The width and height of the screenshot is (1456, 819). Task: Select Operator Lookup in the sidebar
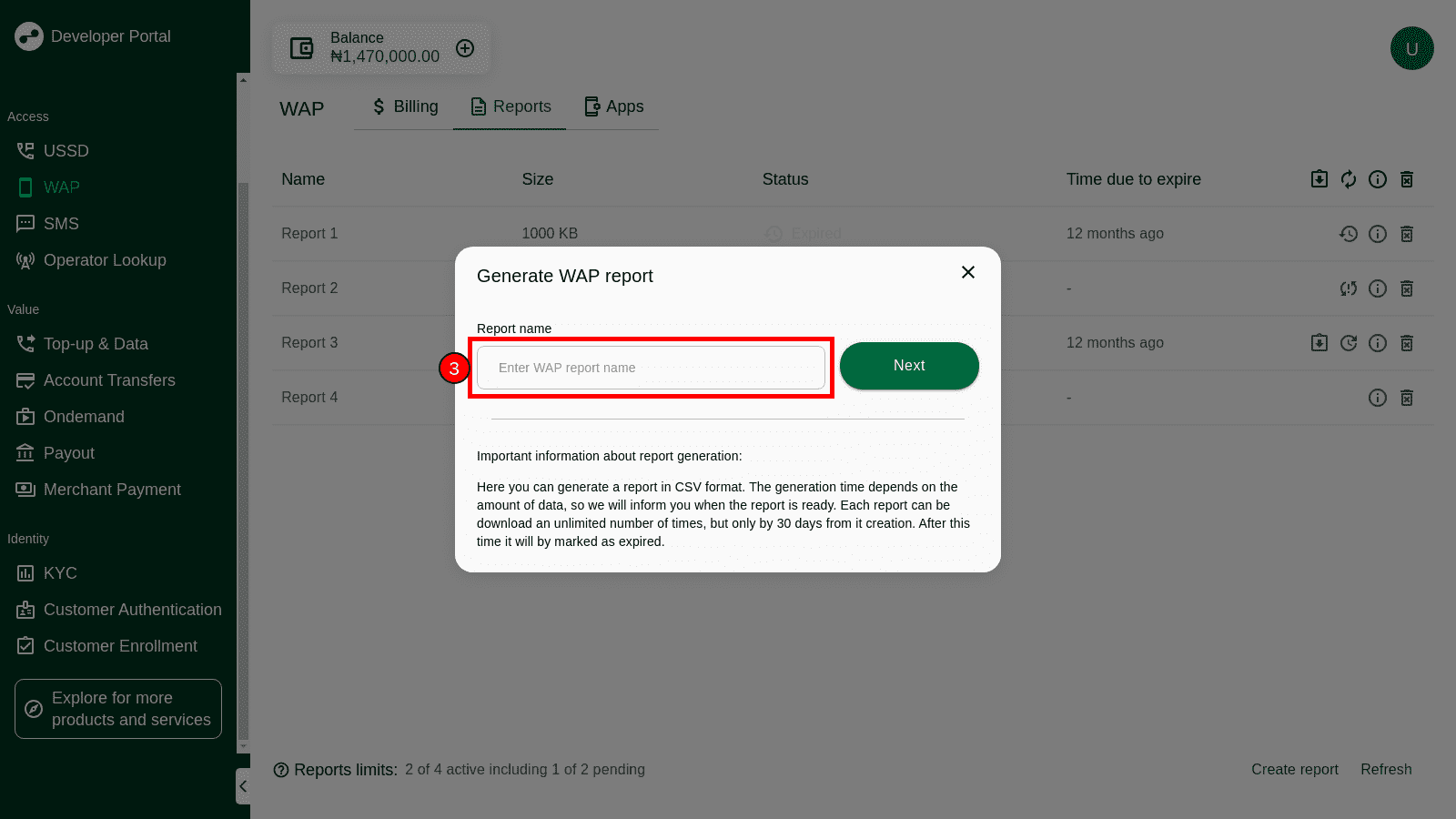[105, 260]
